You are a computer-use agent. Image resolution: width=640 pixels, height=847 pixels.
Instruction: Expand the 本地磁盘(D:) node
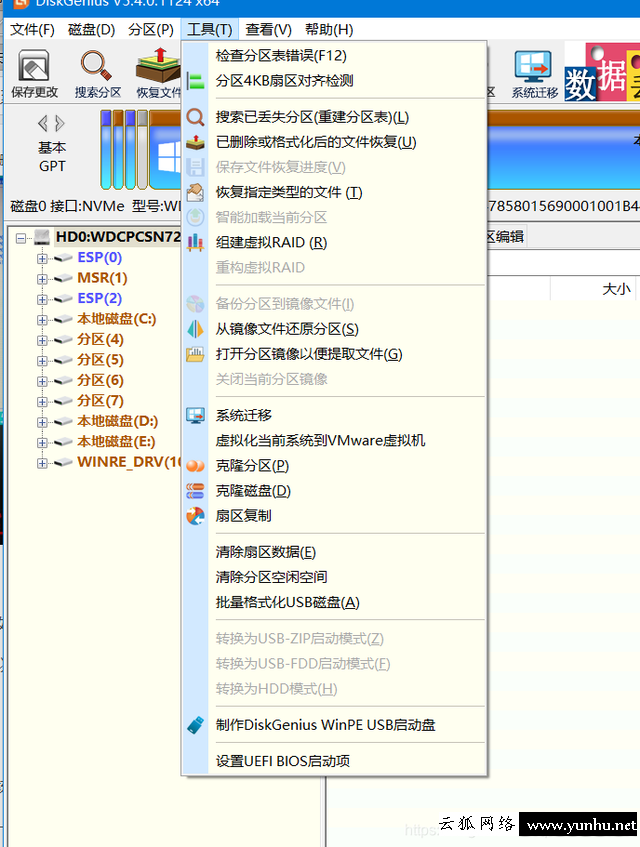click(42, 422)
